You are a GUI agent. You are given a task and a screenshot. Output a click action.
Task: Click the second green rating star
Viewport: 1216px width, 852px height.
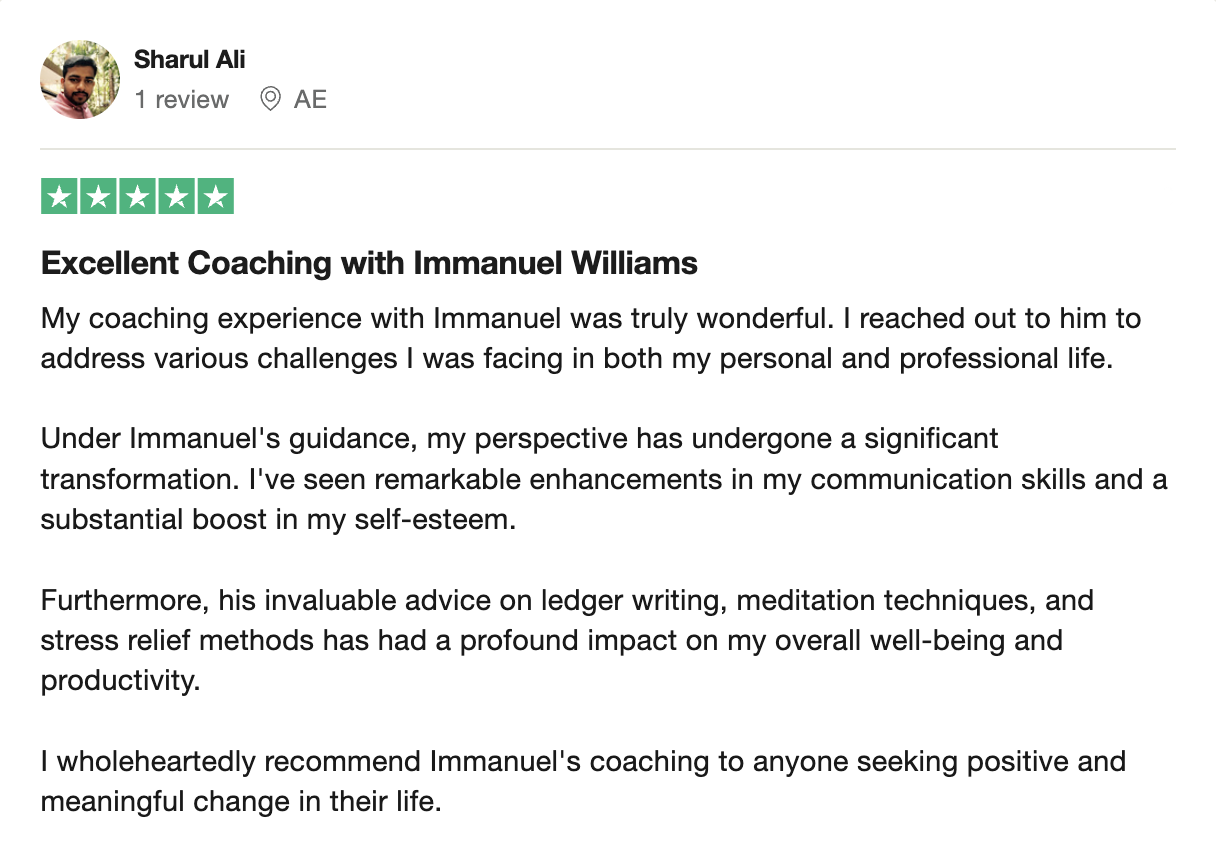tap(99, 197)
